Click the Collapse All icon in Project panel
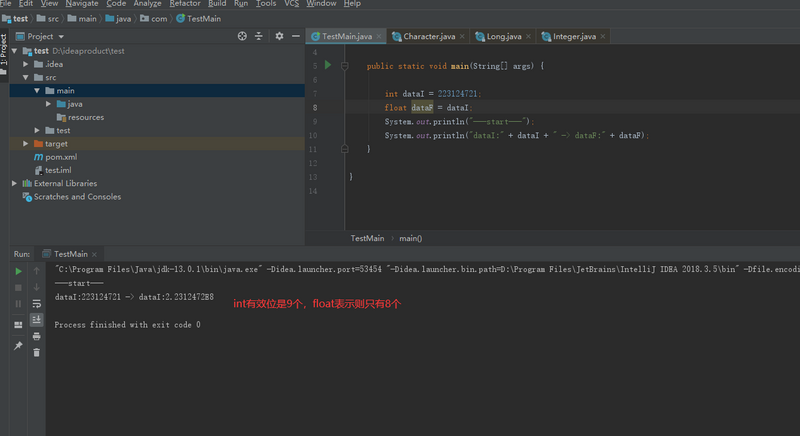Viewport: 800px width, 436px height. 259,36
